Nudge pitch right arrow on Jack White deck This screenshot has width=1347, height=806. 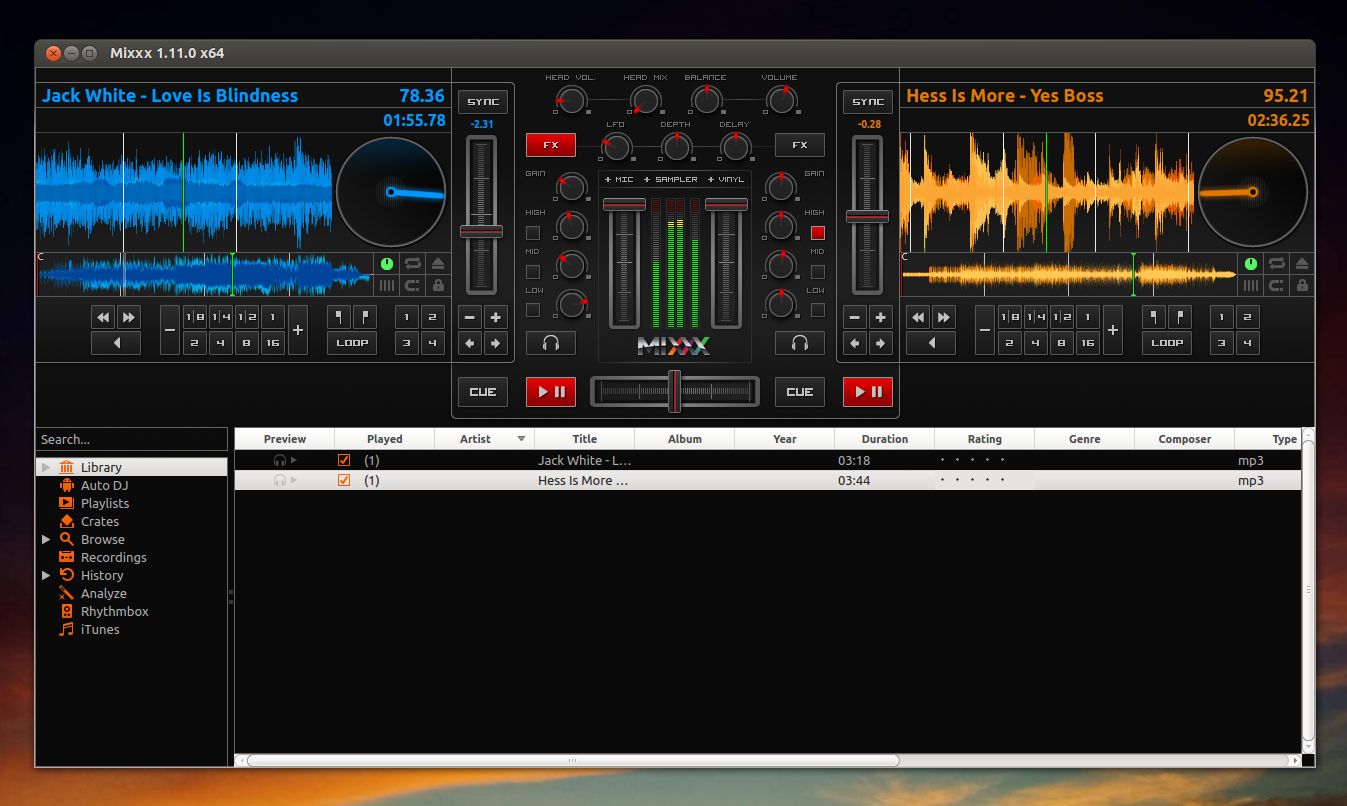496,343
